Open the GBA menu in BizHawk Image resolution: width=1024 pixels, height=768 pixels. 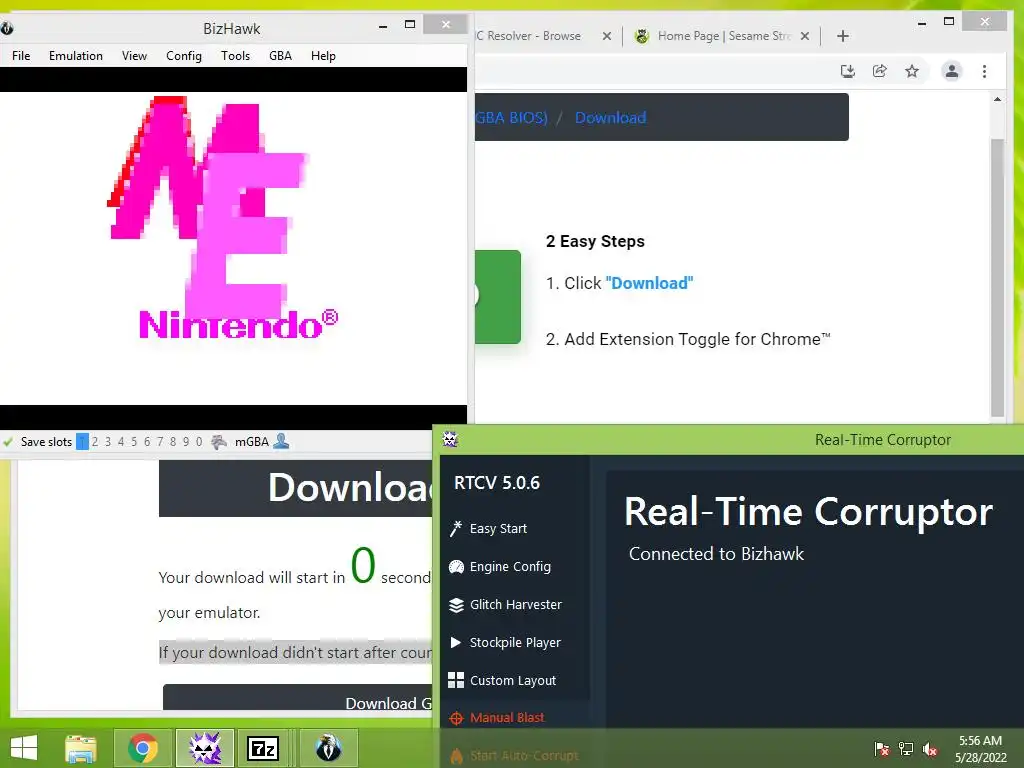(x=280, y=56)
